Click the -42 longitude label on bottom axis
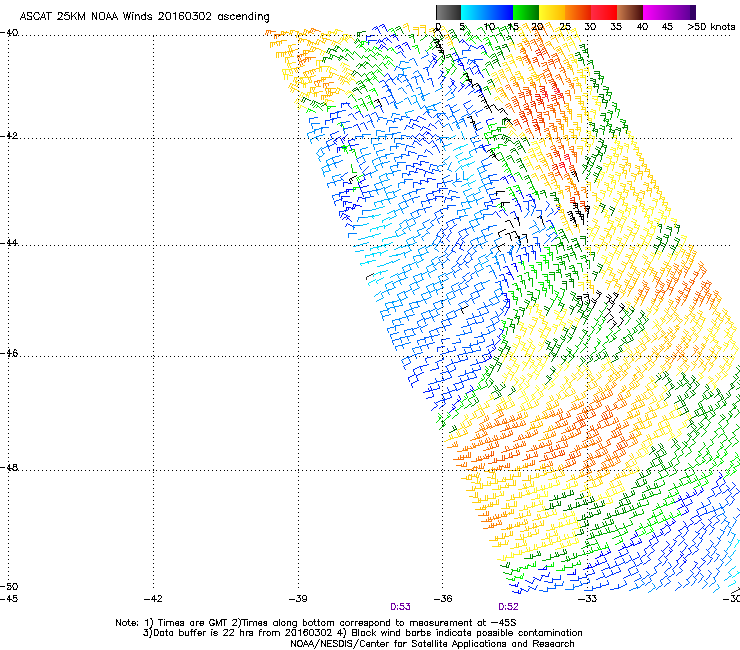The width and height of the screenshot is (740, 650). pos(153,599)
